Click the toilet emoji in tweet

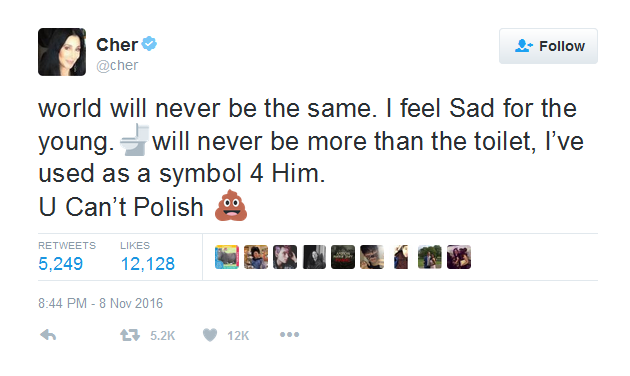[x=135, y=140]
